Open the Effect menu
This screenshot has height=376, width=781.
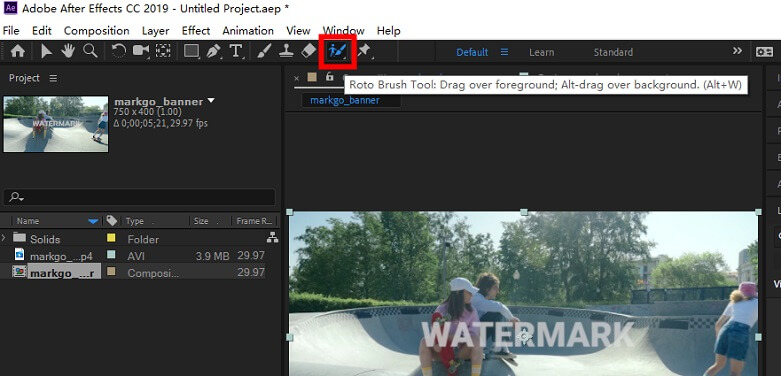[196, 31]
